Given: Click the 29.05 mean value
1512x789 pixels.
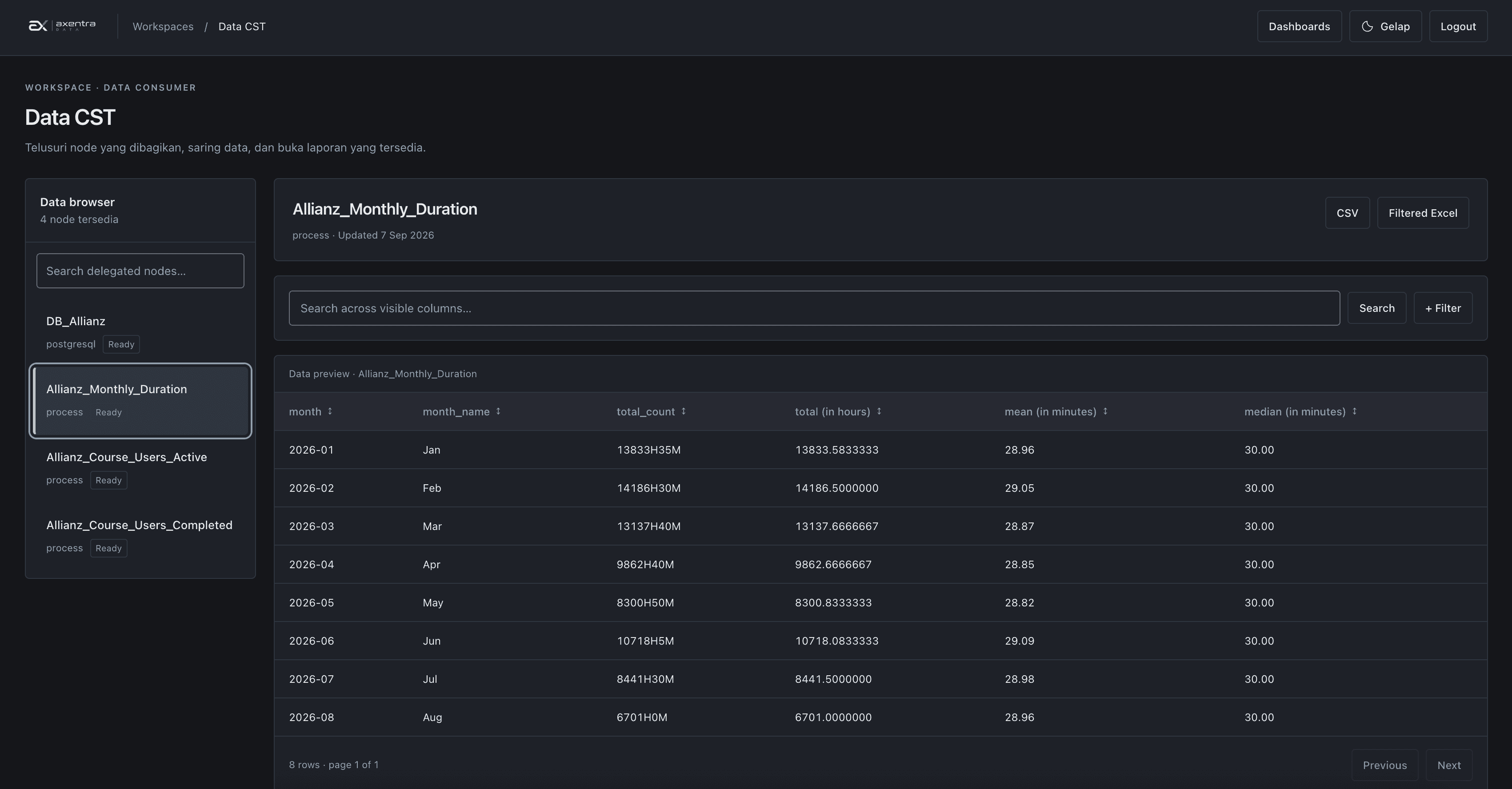Looking at the screenshot, I should tap(1019, 488).
